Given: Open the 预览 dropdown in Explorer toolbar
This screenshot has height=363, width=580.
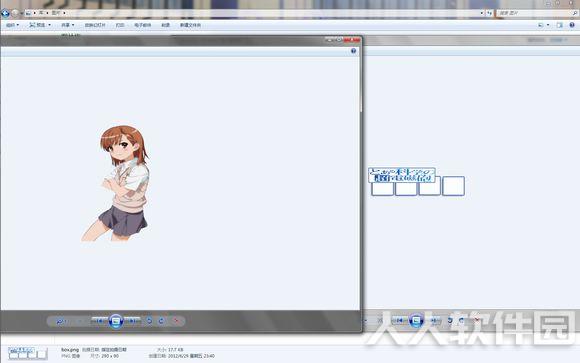Looking at the screenshot, I should point(40,25).
